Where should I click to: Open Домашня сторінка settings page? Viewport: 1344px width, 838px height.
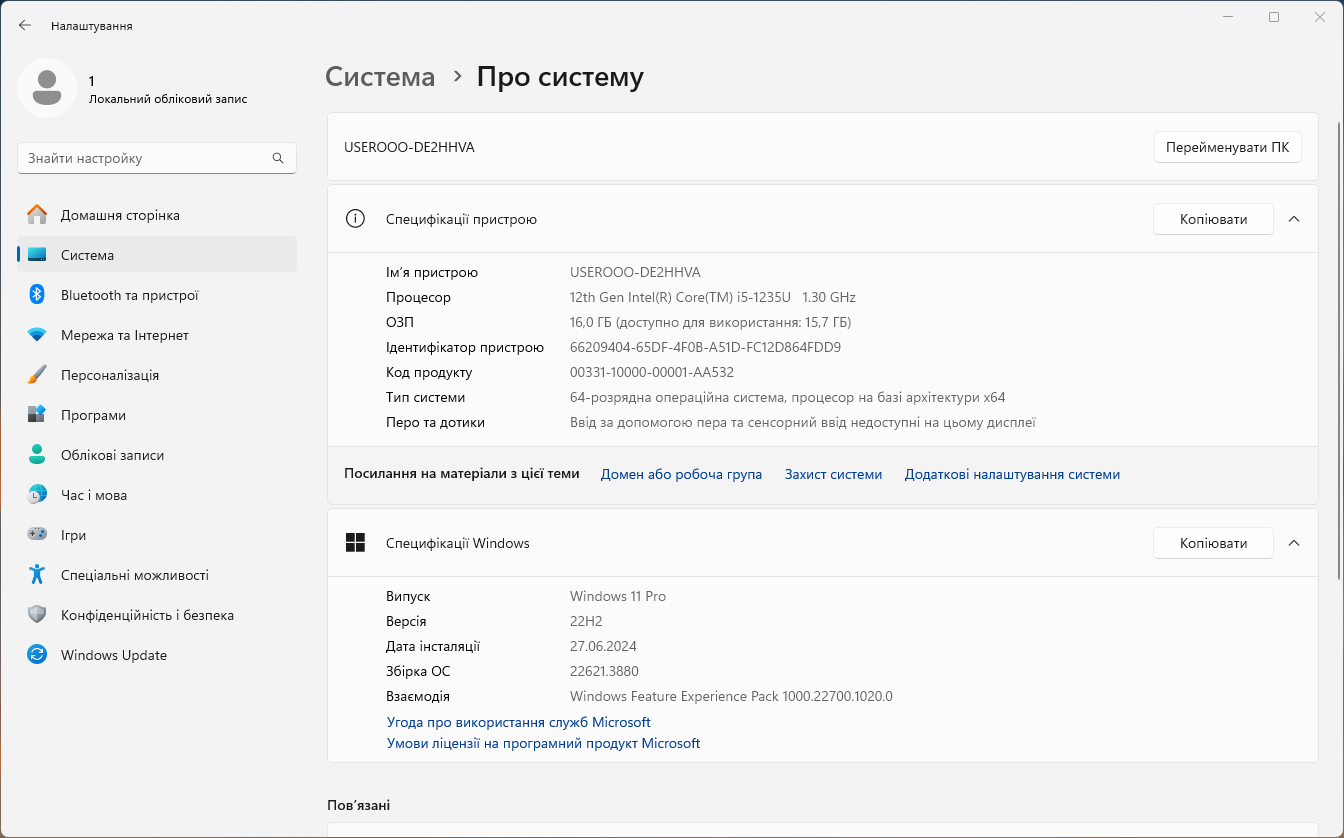pos(157,215)
